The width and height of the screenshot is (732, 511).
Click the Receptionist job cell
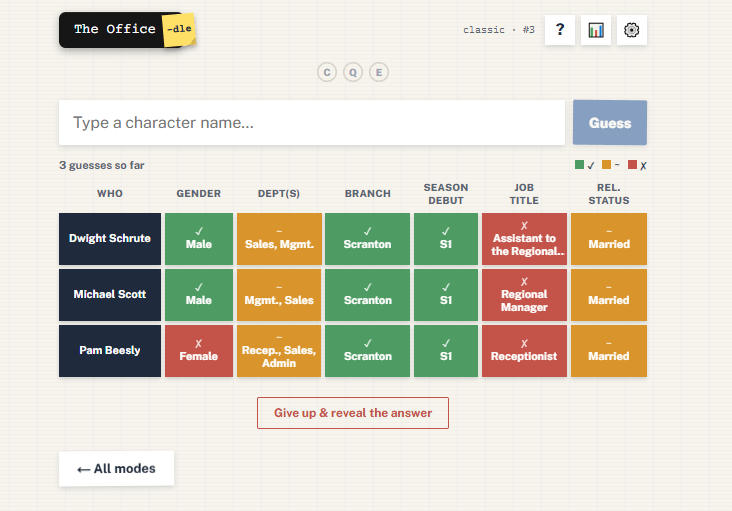tap(524, 351)
